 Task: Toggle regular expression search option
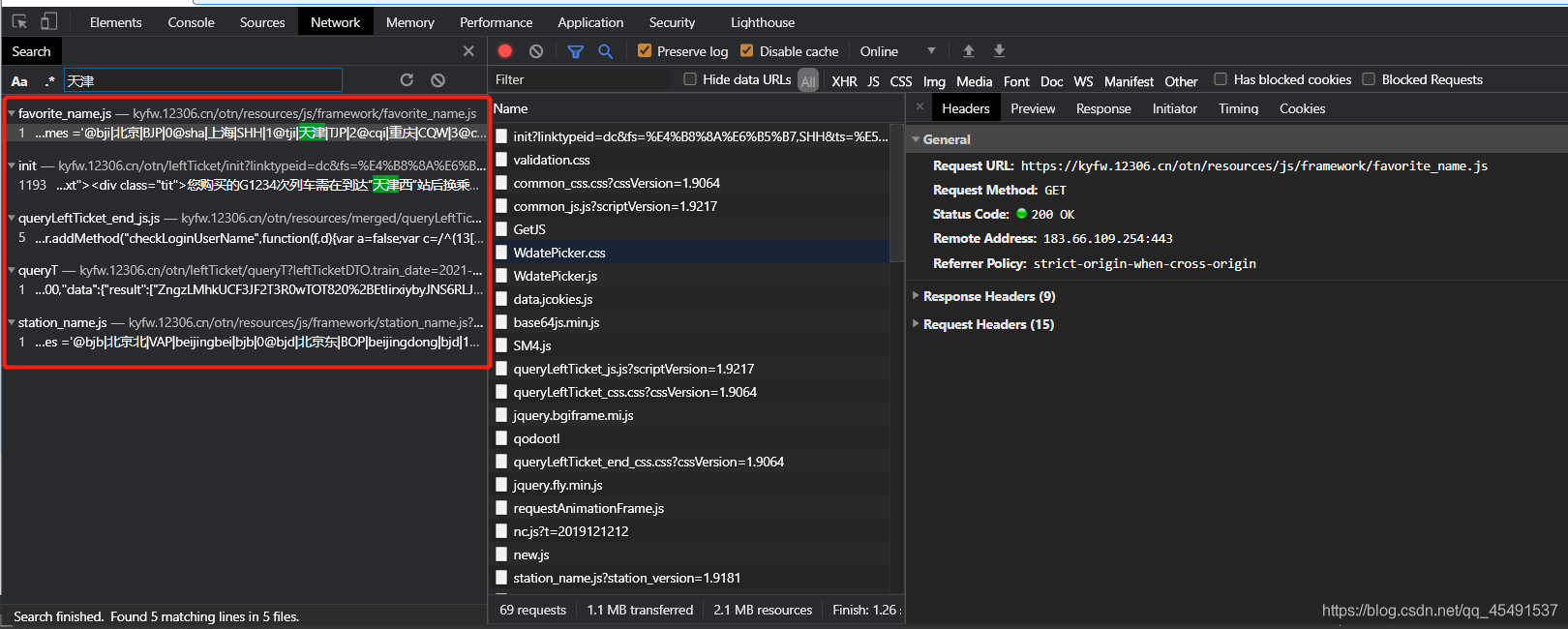(49, 81)
